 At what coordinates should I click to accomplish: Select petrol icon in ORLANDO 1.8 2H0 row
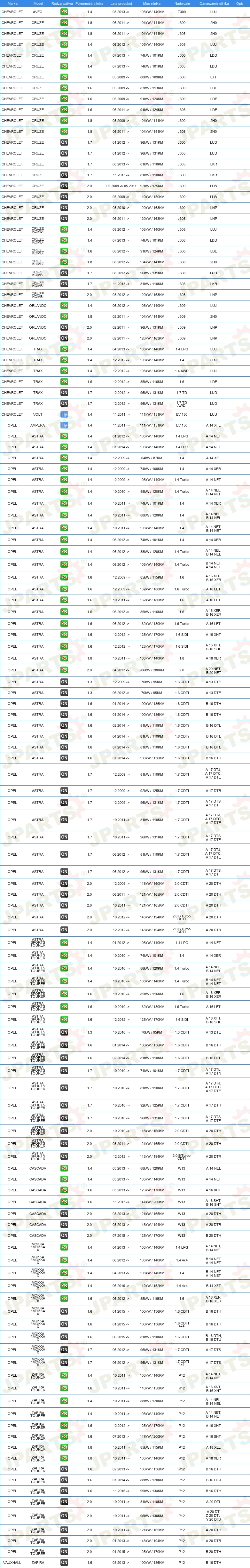[64, 316]
